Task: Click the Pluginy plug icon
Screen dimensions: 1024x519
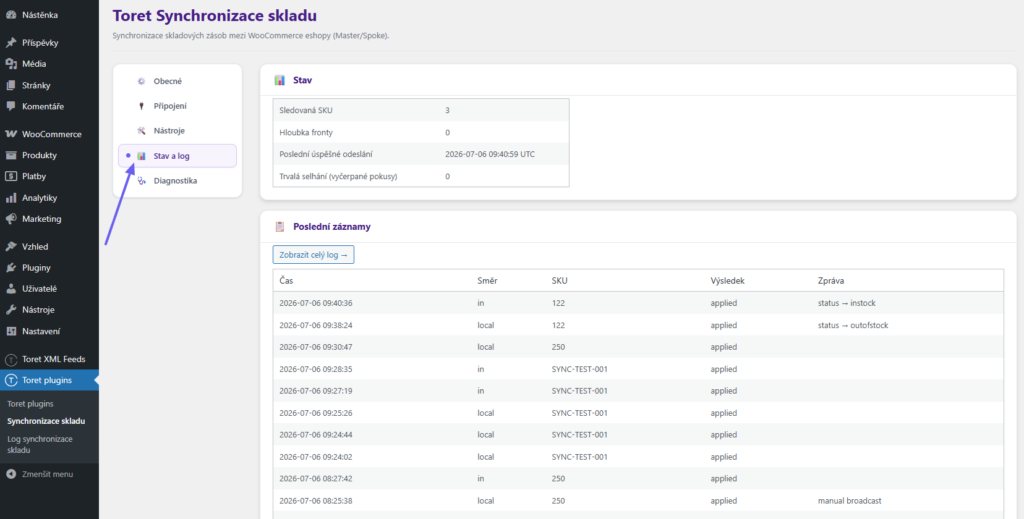Action: pos(10,268)
